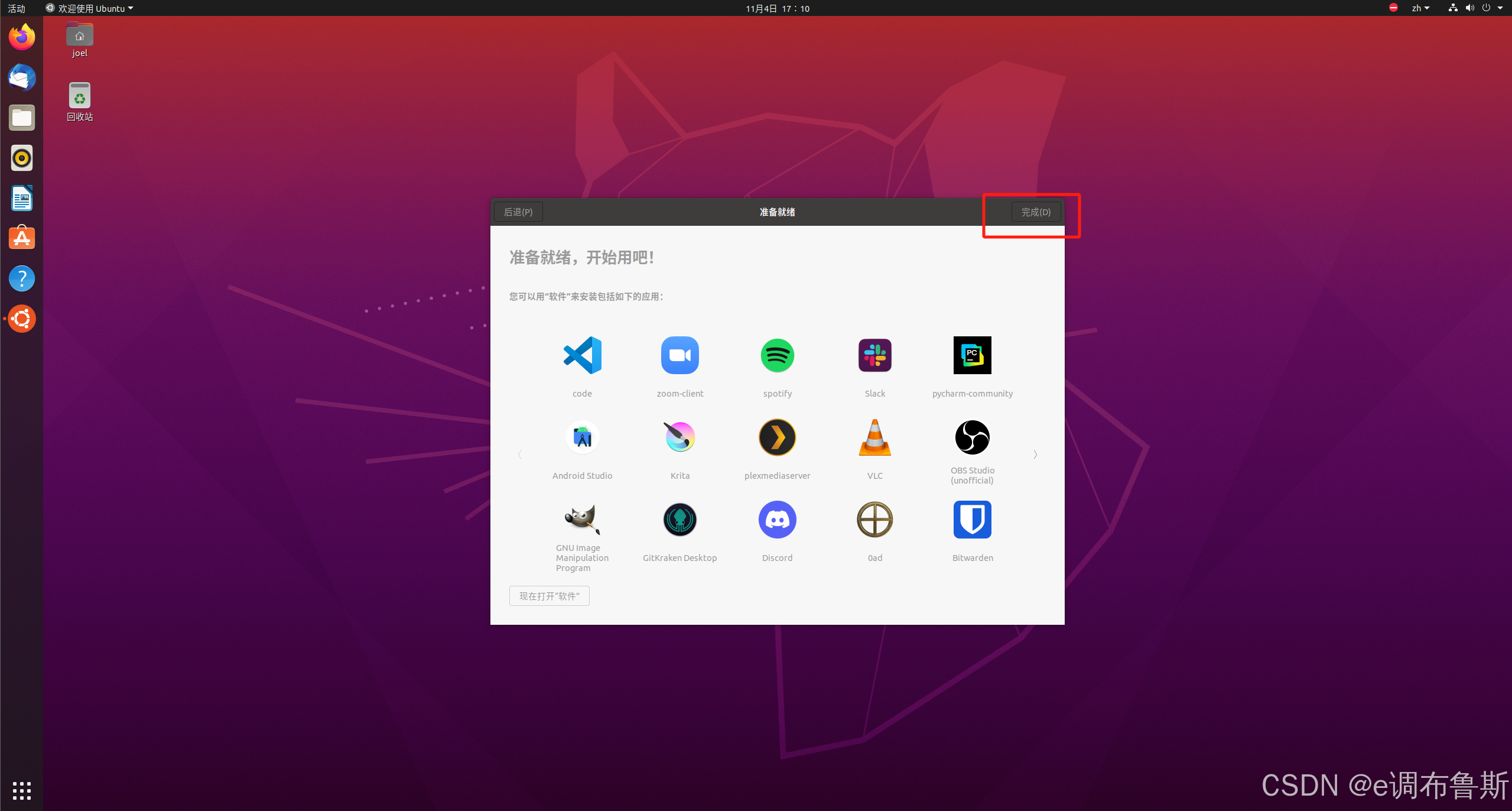Open the 回收站 trash on desktop
1512x811 pixels.
click(80, 102)
